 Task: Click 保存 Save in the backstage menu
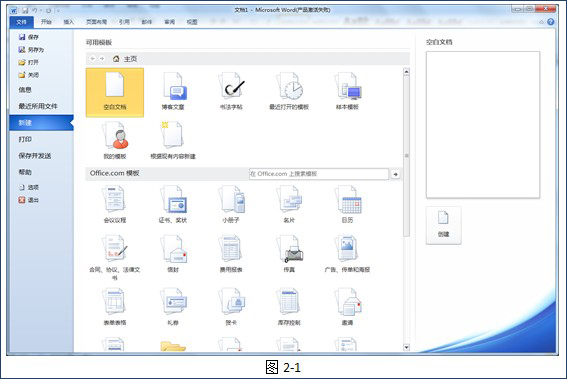(x=29, y=37)
